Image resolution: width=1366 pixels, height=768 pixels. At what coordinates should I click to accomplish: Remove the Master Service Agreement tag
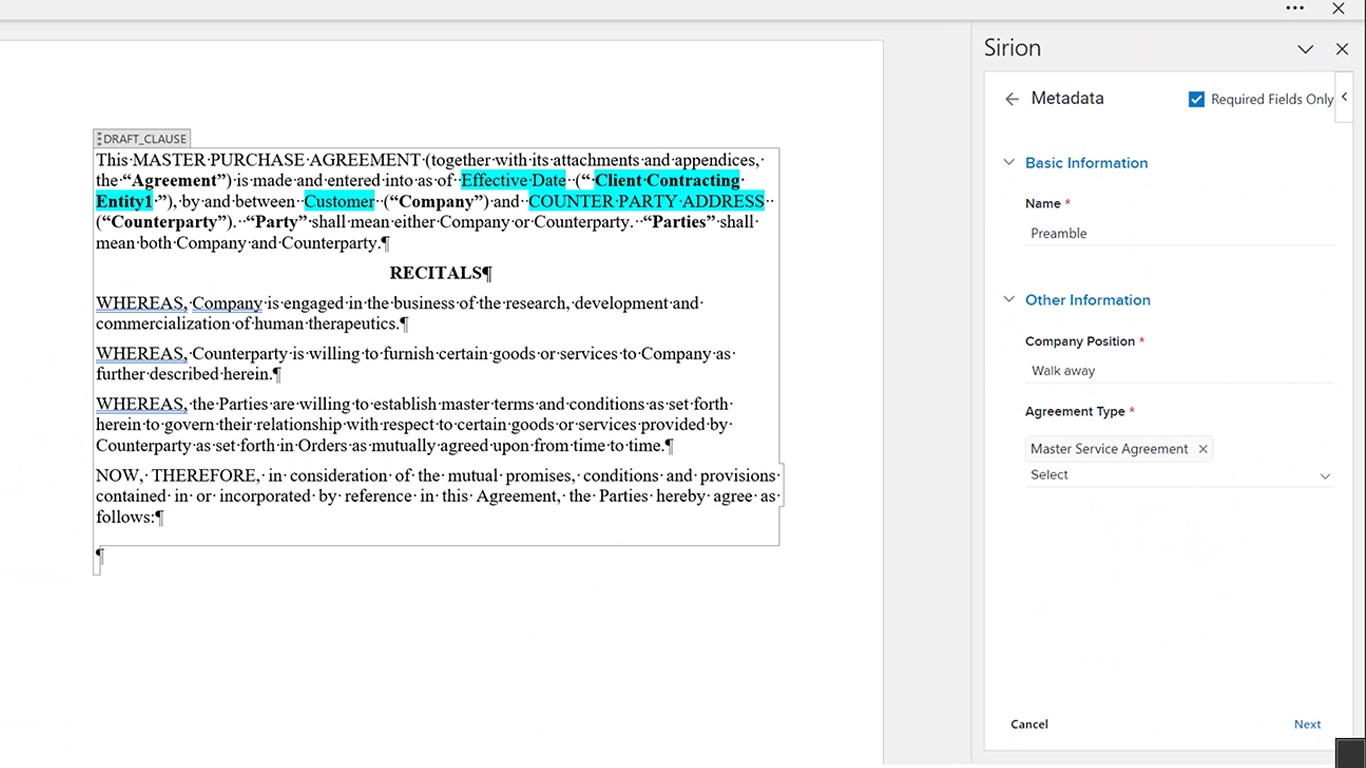(x=1203, y=449)
